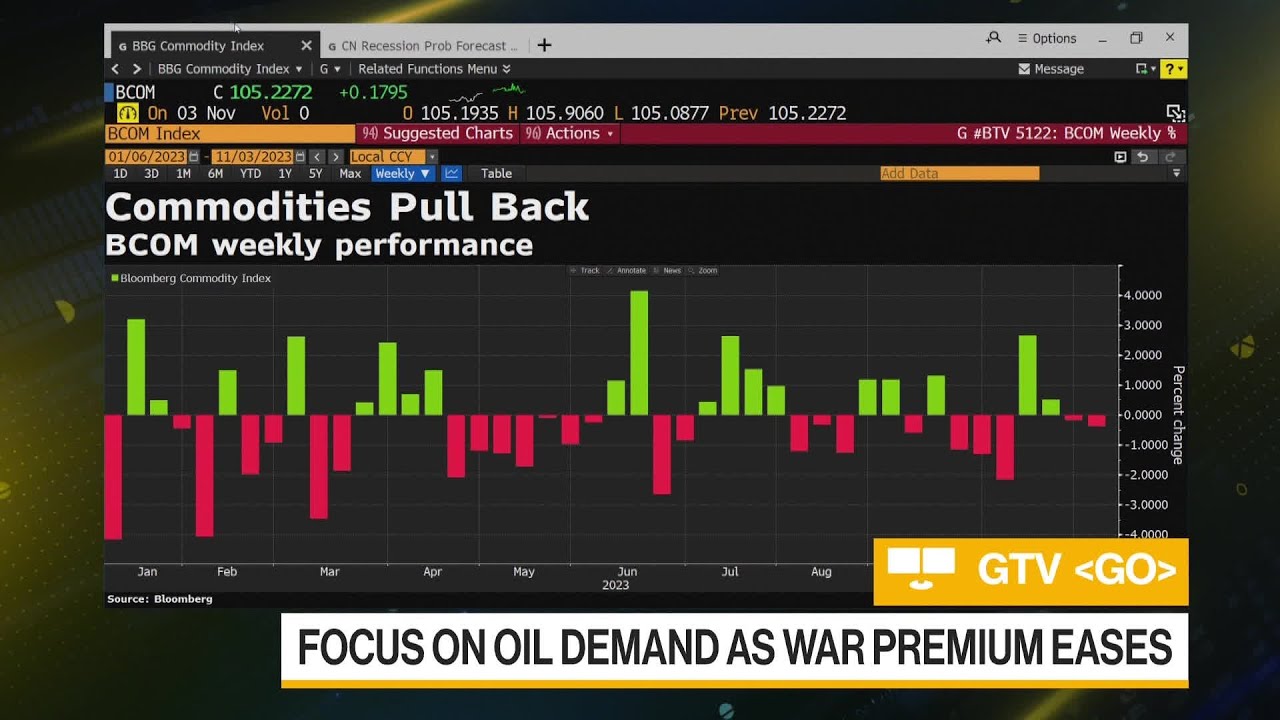Select the 1D range
Screen dimensions: 1280x720
coord(120,174)
